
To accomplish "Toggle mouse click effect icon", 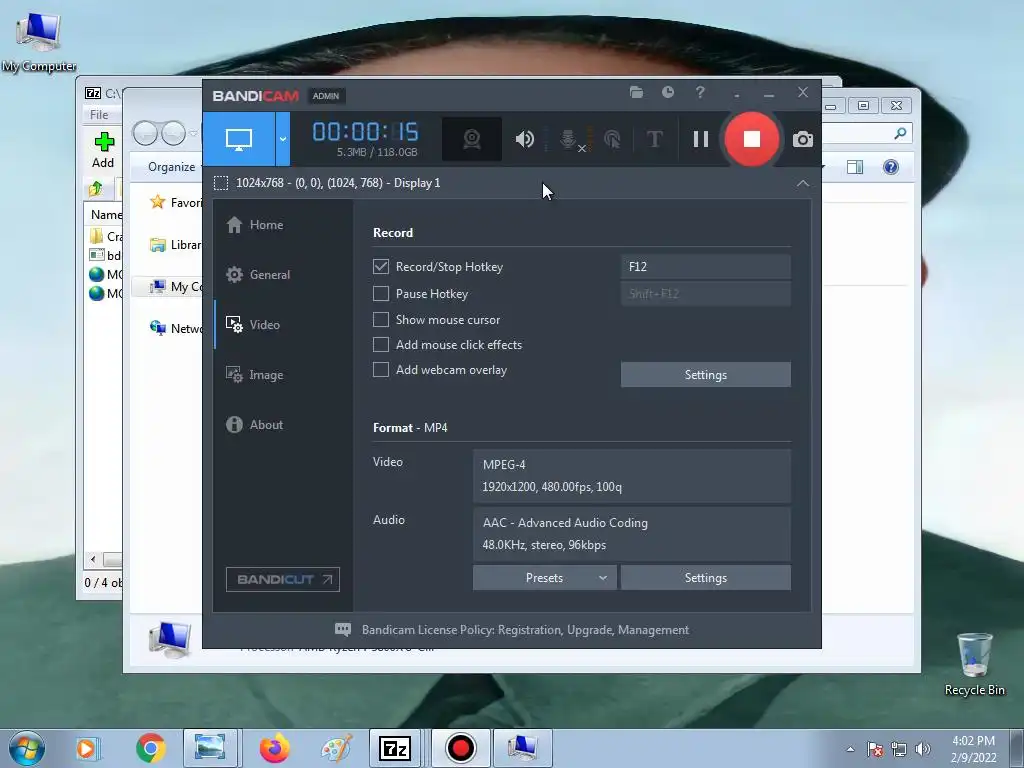I will (x=613, y=138).
